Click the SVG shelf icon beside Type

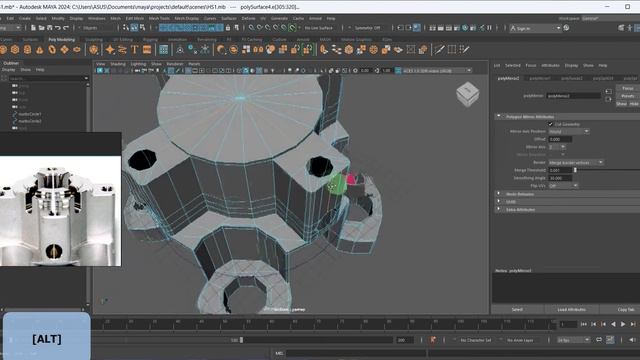tap(147, 50)
